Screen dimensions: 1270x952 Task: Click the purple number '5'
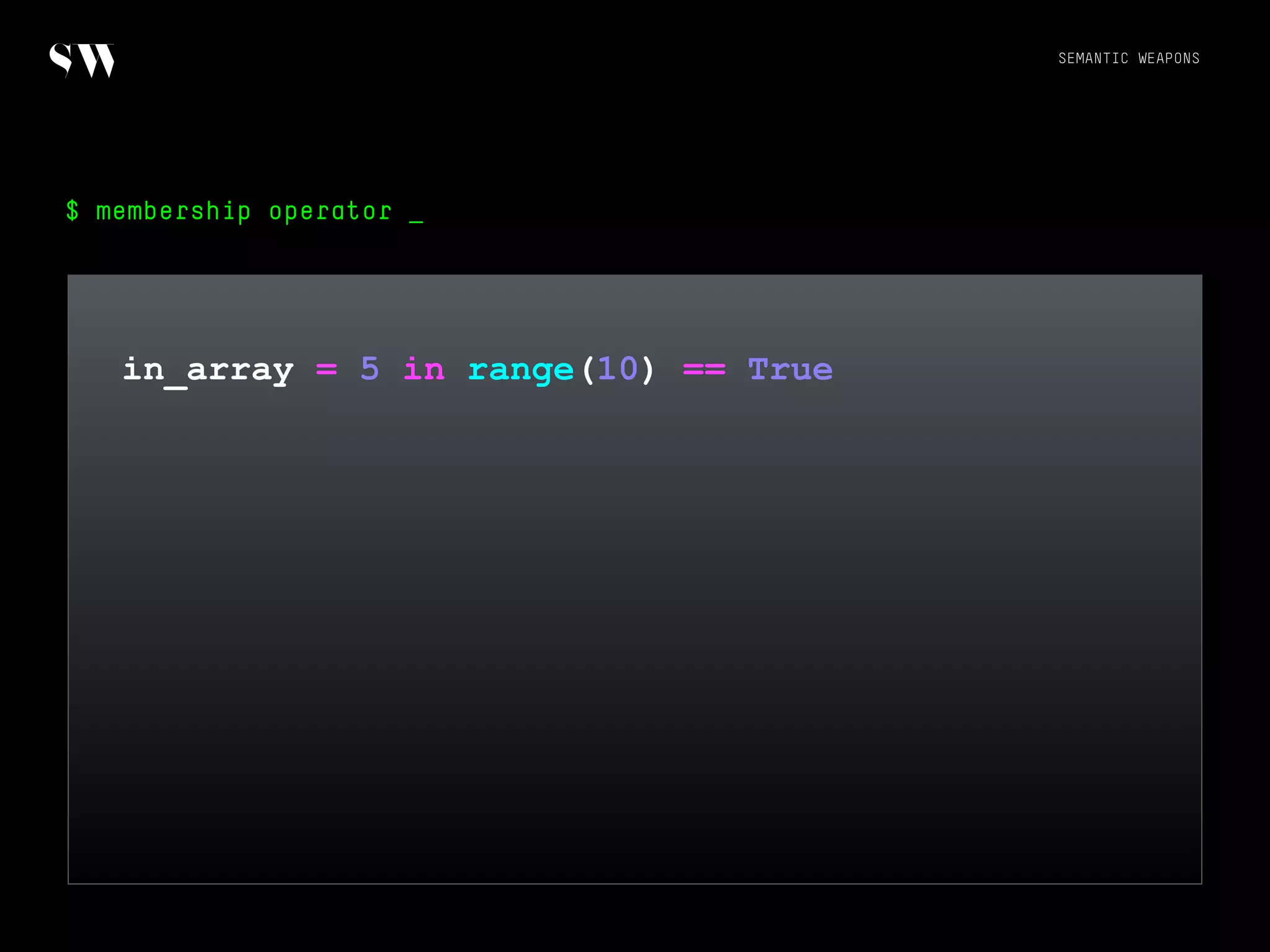click(370, 369)
